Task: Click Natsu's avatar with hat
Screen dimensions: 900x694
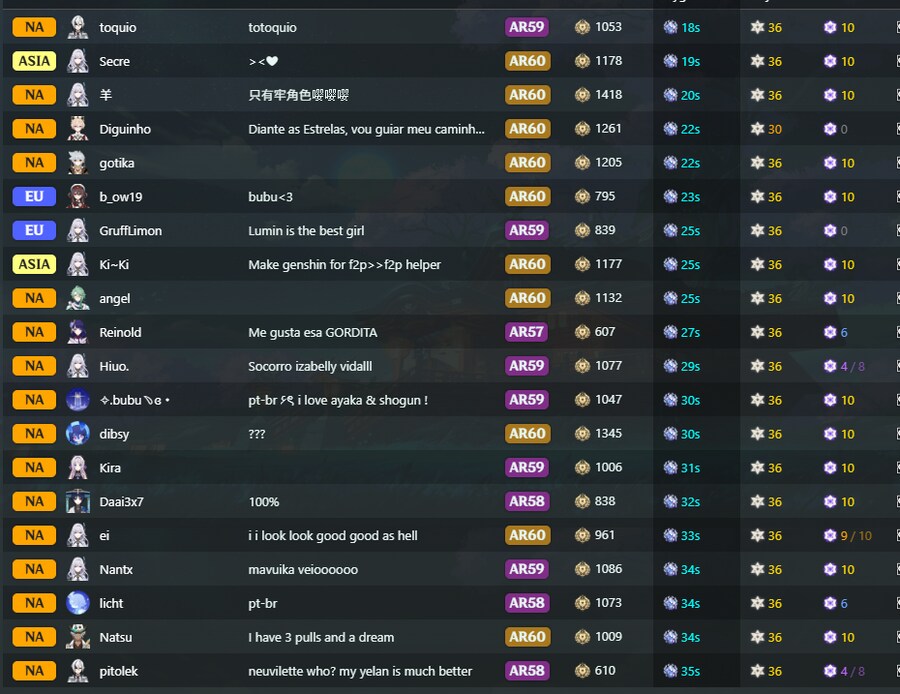Action: pyautogui.click(x=77, y=637)
